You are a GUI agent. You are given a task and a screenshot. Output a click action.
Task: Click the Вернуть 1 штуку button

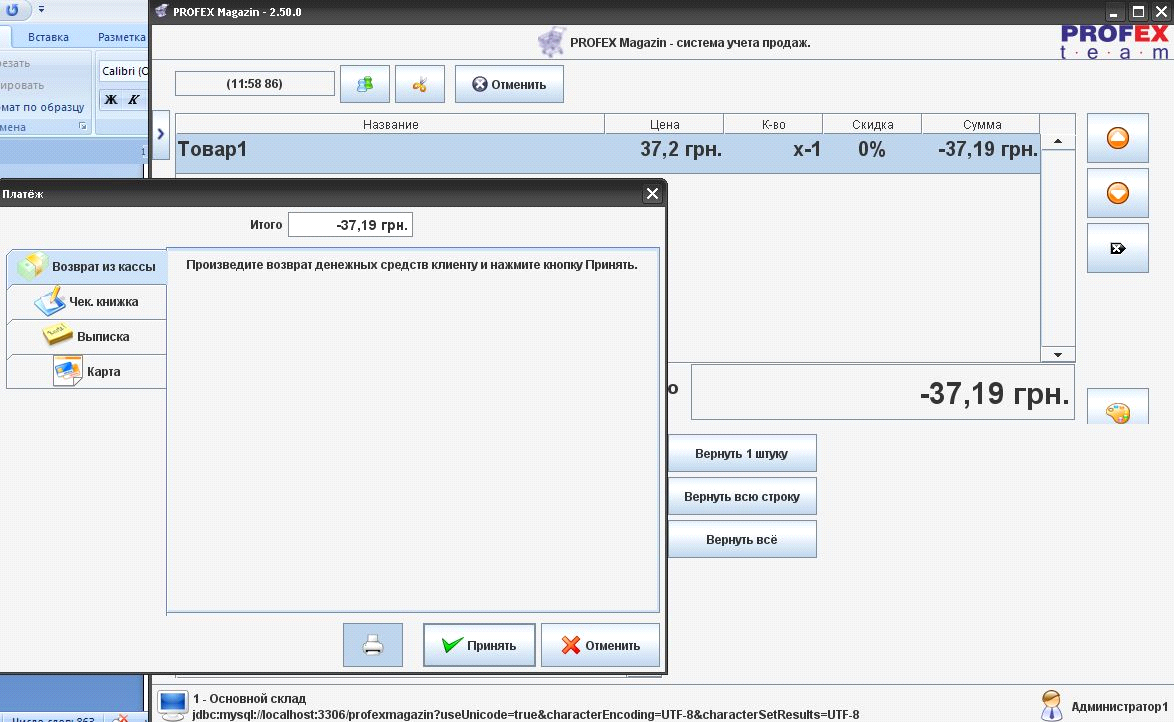[741, 453]
